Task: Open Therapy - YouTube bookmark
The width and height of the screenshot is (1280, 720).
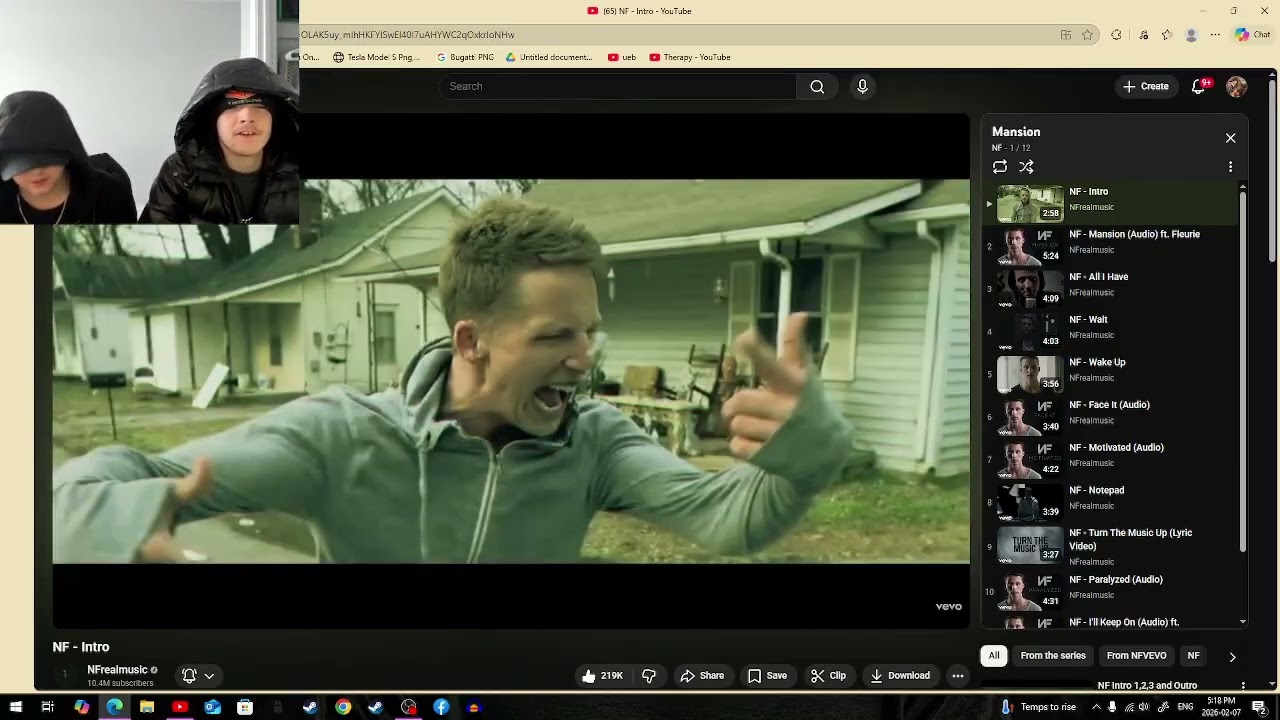Action: [x=690, y=58]
